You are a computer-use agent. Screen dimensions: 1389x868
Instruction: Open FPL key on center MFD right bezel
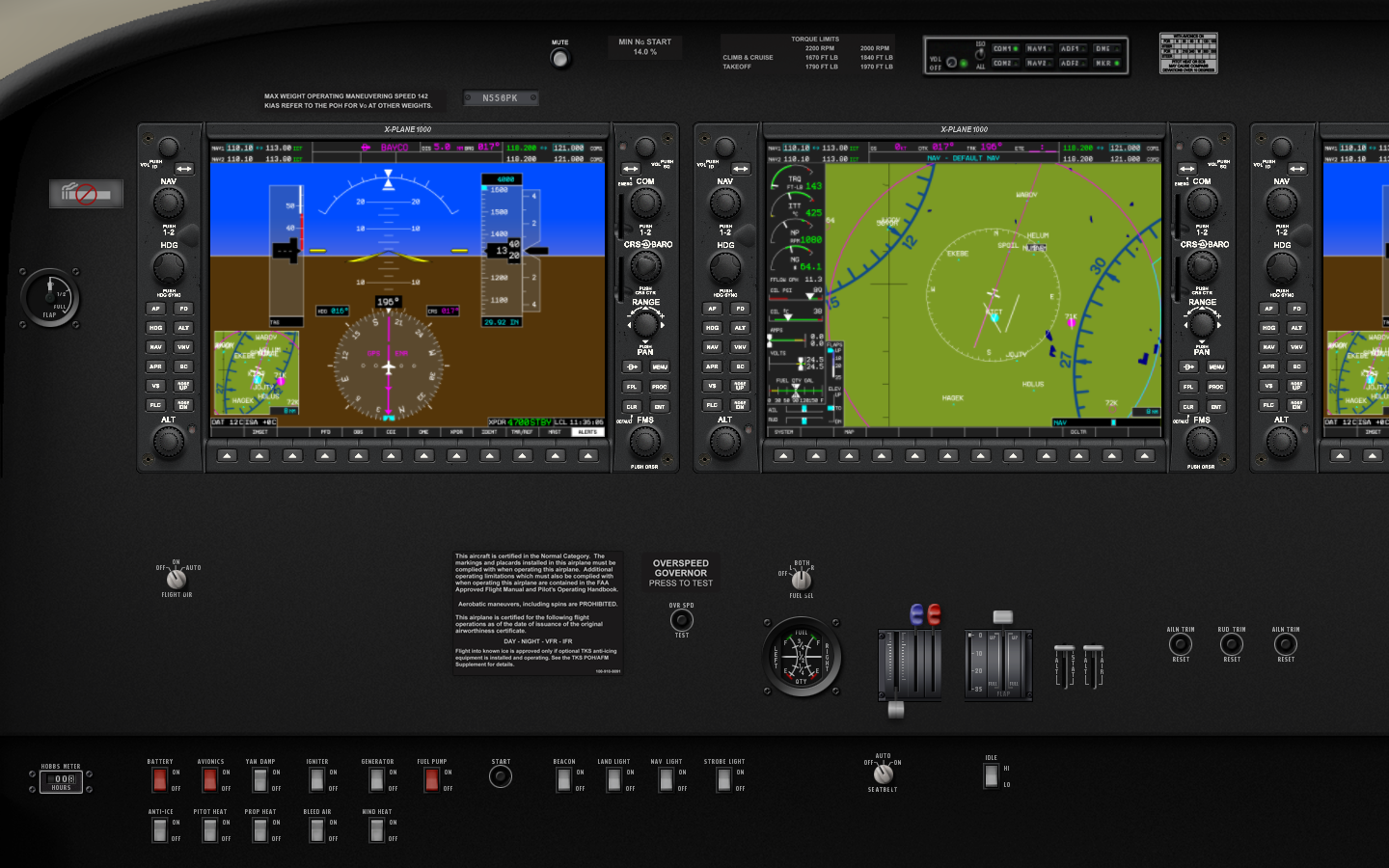(1188, 387)
